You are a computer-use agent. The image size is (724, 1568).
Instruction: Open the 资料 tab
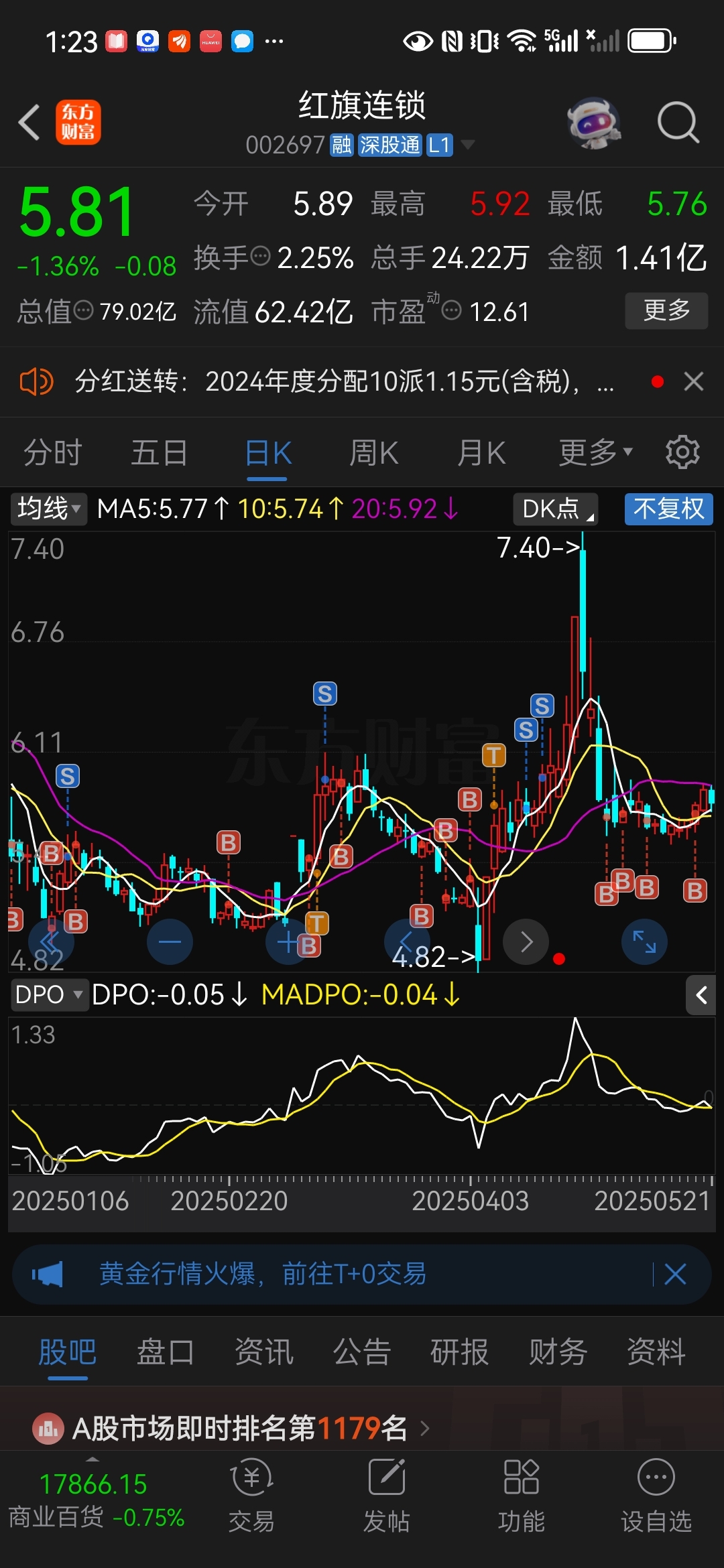(656, 1352)
